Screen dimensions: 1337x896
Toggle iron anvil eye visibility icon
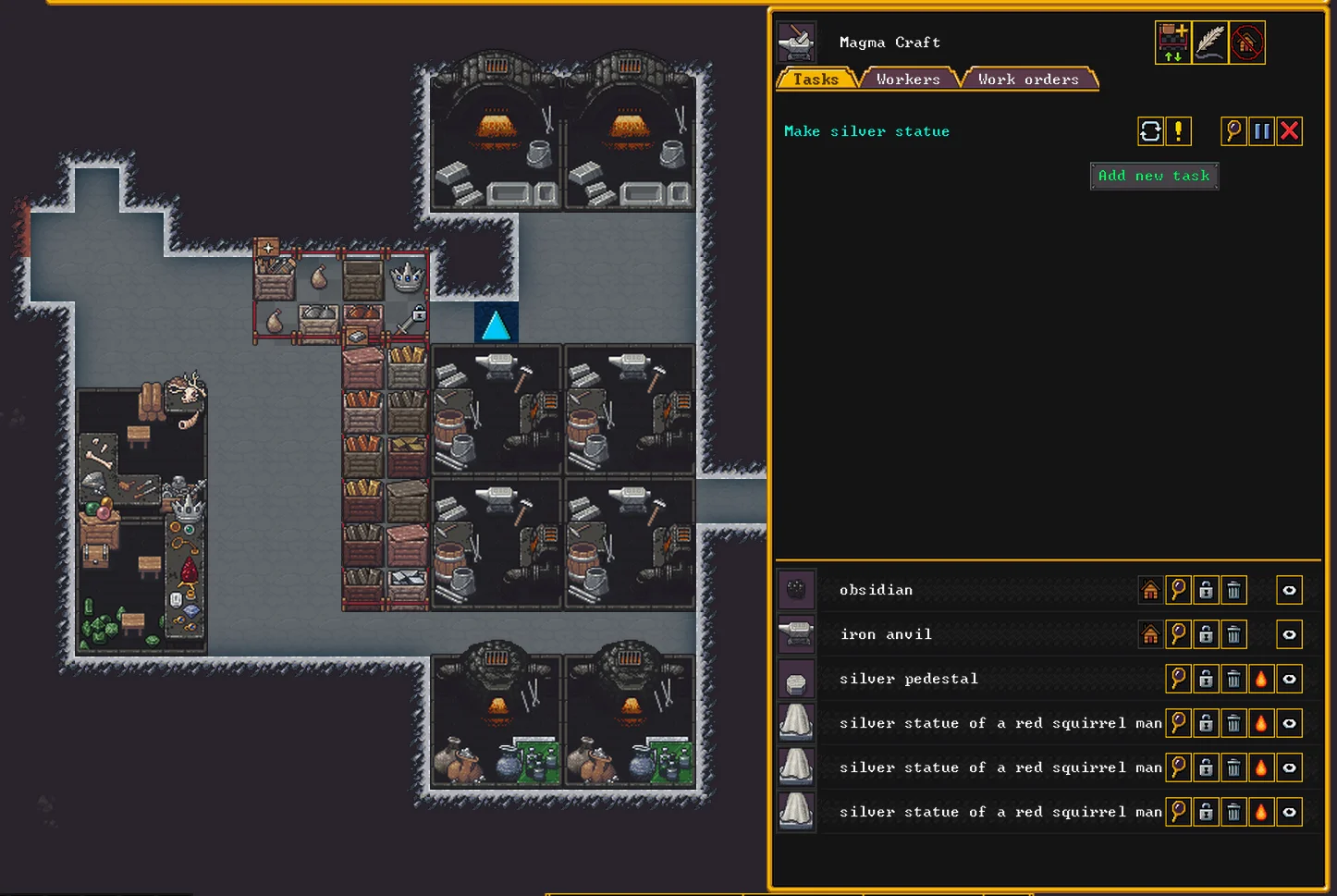point(1289,634)
